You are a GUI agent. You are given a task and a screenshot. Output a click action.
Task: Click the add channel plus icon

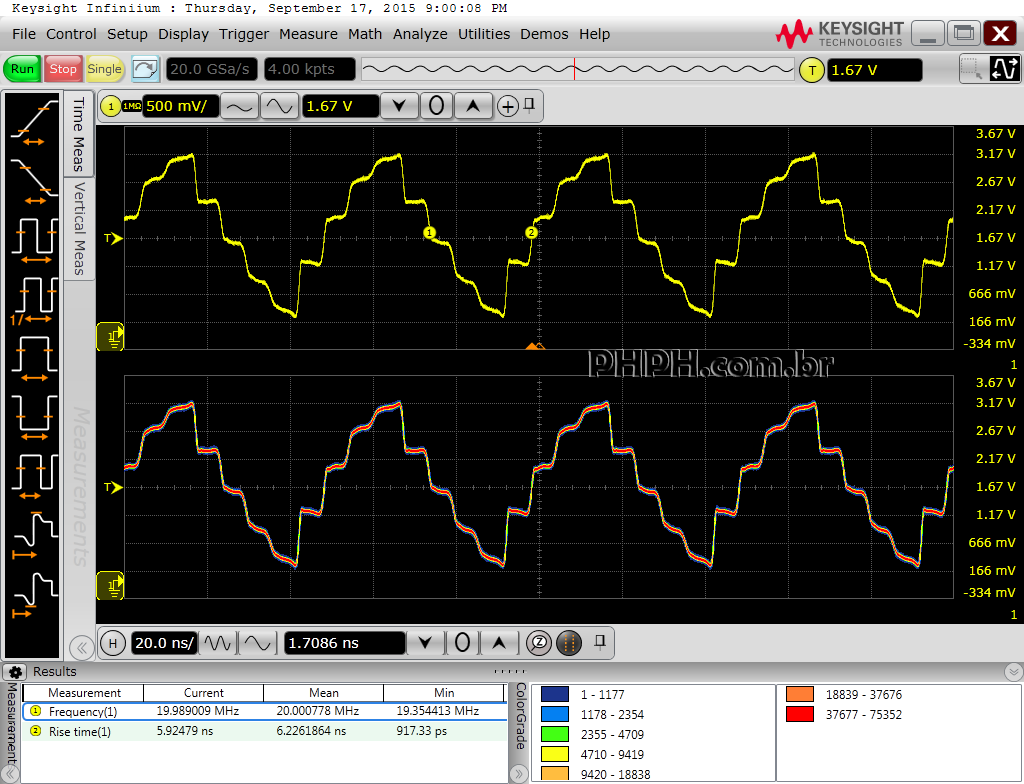(508, 107)
